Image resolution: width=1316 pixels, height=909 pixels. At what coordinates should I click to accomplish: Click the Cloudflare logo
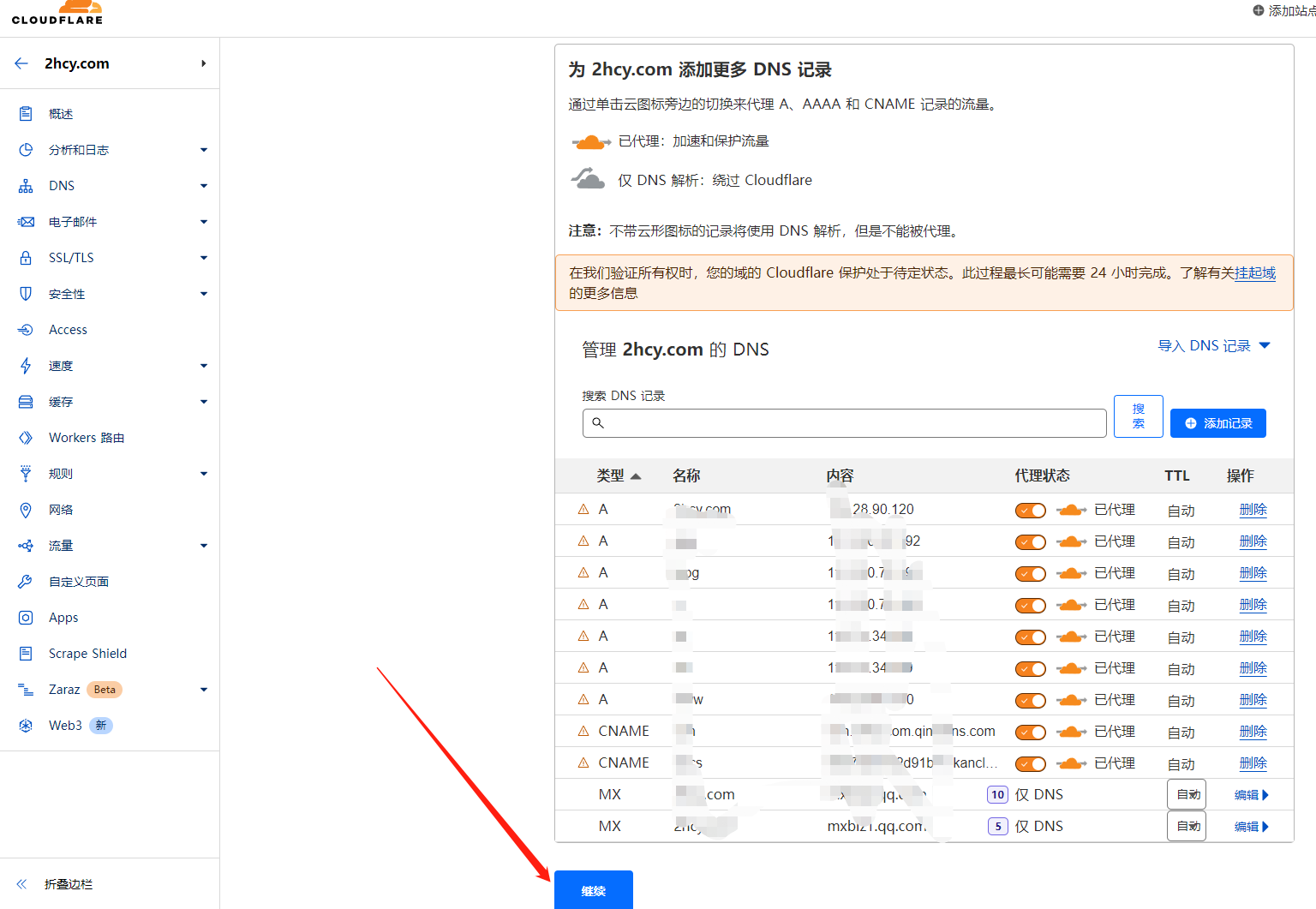(x=57, y=12)
